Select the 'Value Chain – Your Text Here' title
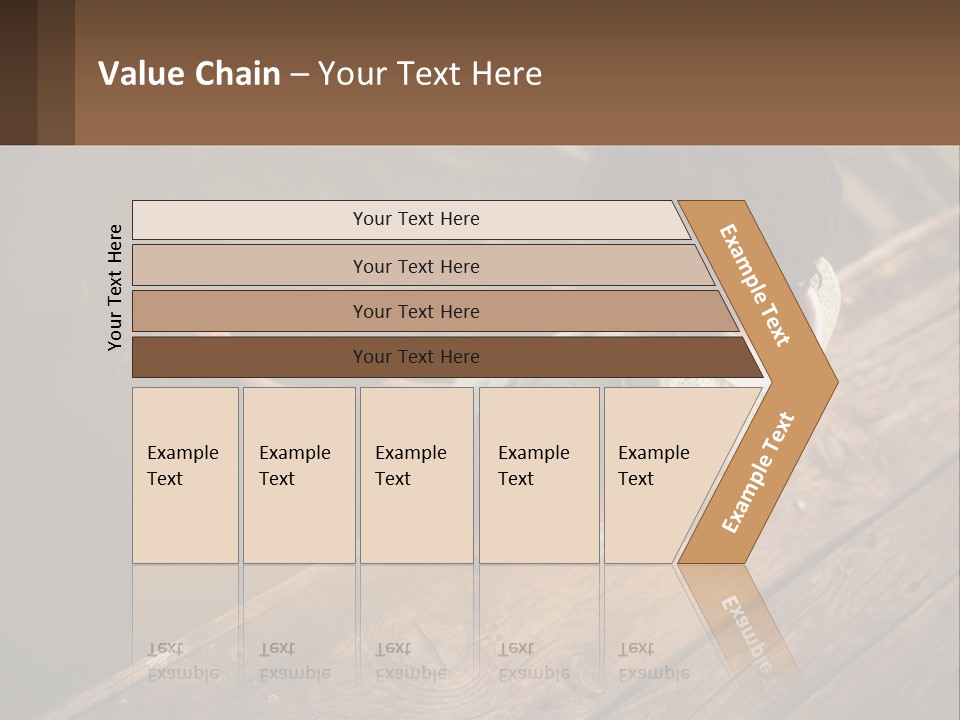 coord(320,73)
